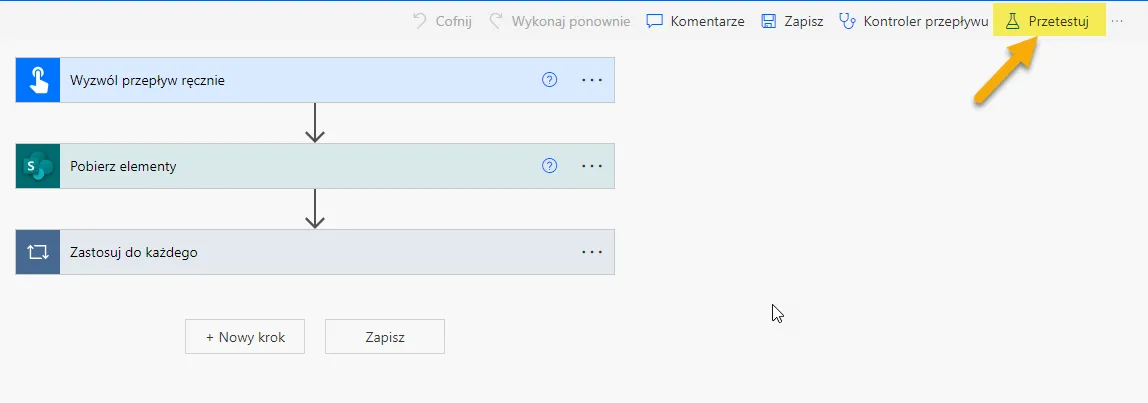The width and height of the screenshot is (1148, 403).
Task: Click the manual trigger hand icon
Action: pos(38,80)
